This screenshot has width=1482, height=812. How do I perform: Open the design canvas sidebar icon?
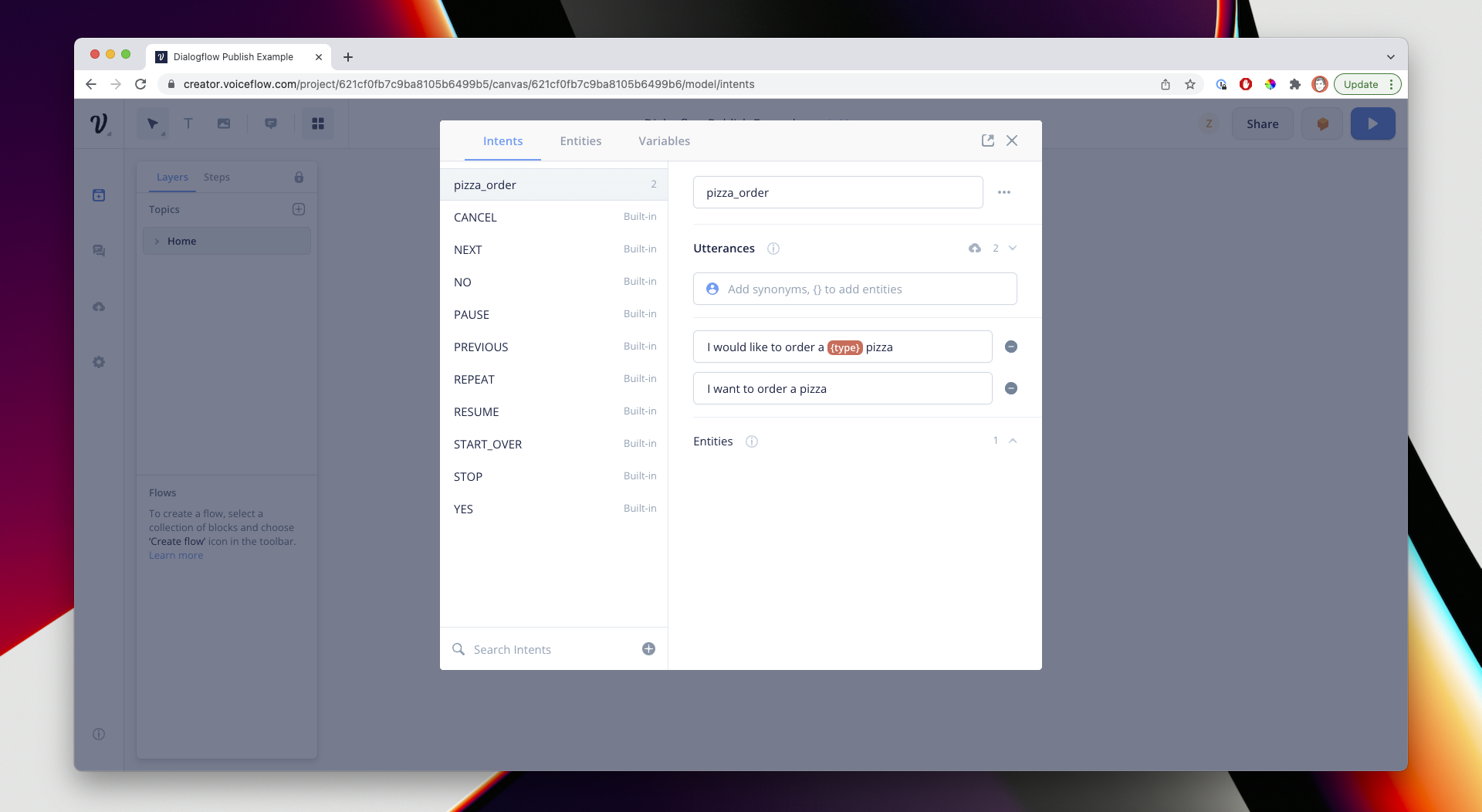click(99, 195)
